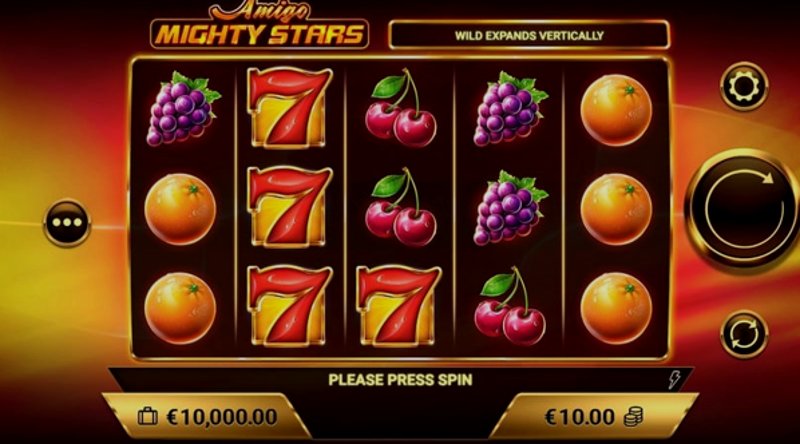Image resolution: width=800 pixels, height=444 pixels.
Task: Click the top orange in the last reel
Action: point(616,110)
